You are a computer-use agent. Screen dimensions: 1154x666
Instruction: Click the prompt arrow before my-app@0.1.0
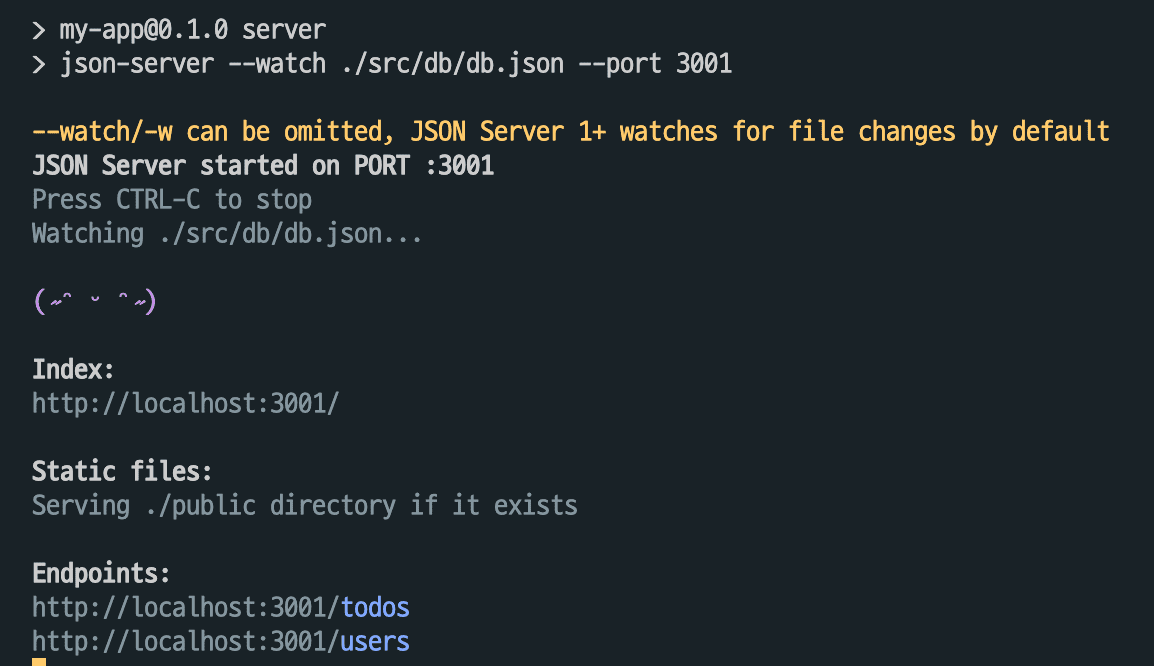[x=39, y=30]
